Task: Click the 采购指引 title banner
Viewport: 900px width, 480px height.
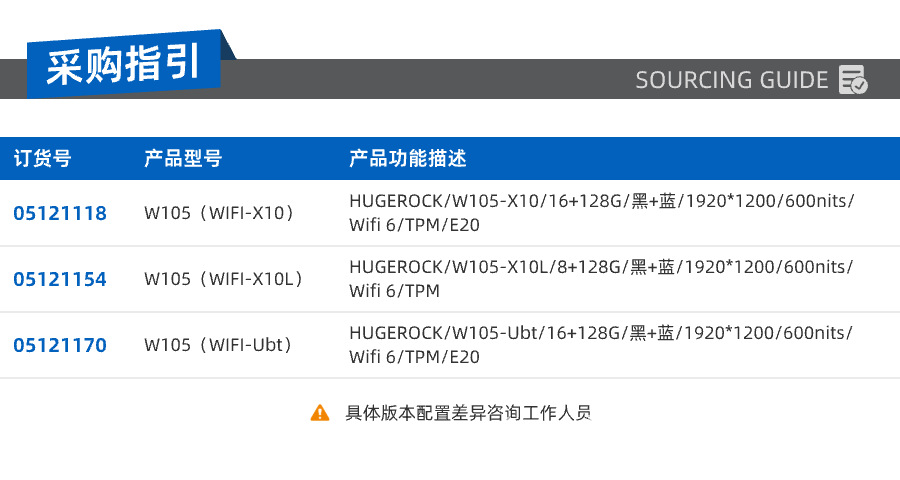Action: [123, 66]
